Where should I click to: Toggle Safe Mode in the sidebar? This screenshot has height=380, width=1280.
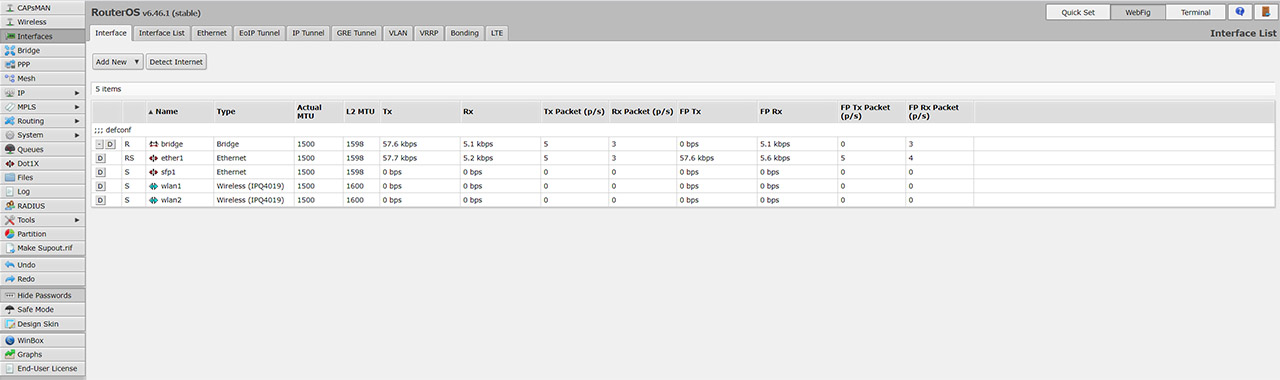(x=42, y=310)
